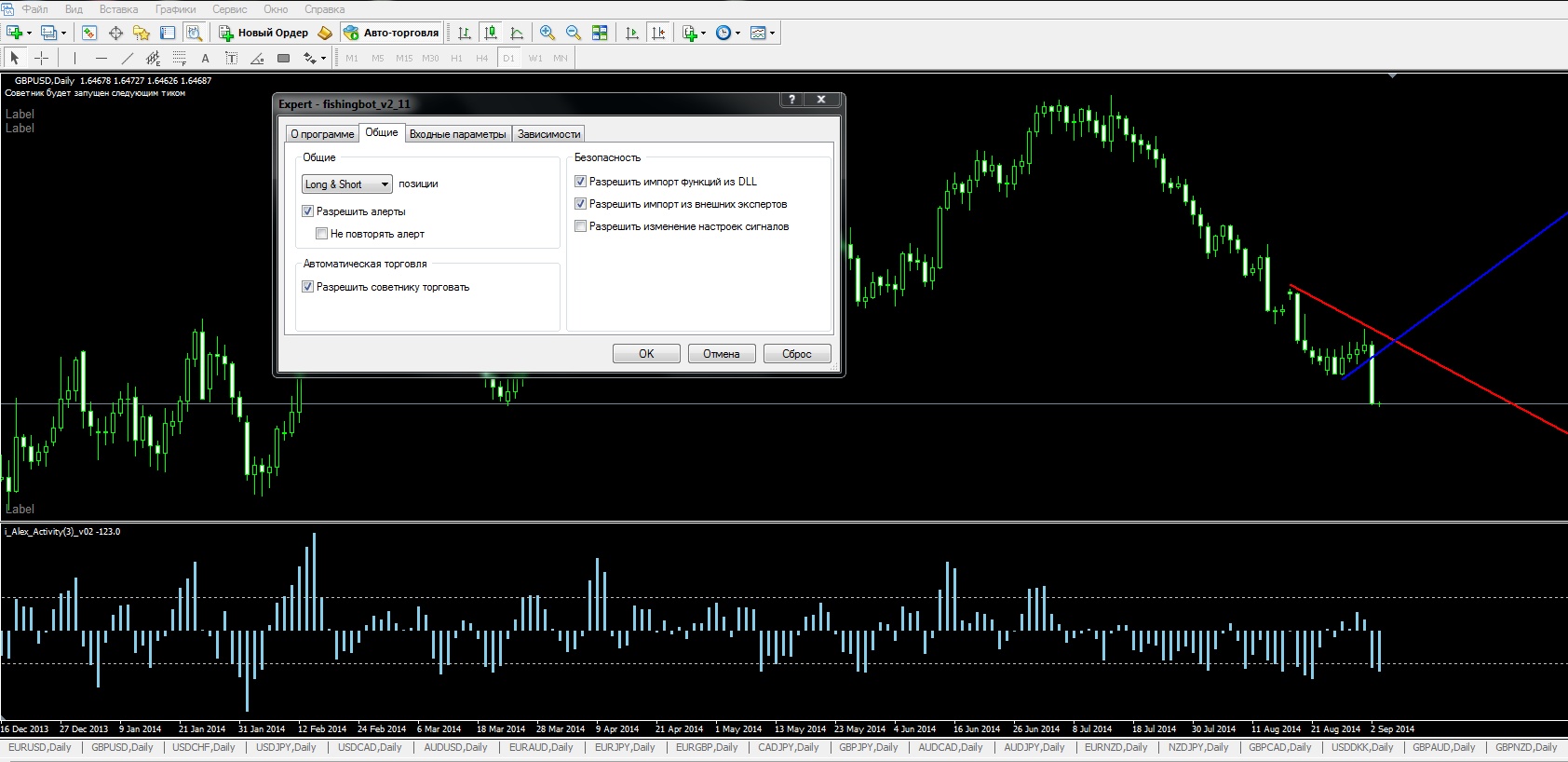Click the Indicators list icon

pos(690,33)
